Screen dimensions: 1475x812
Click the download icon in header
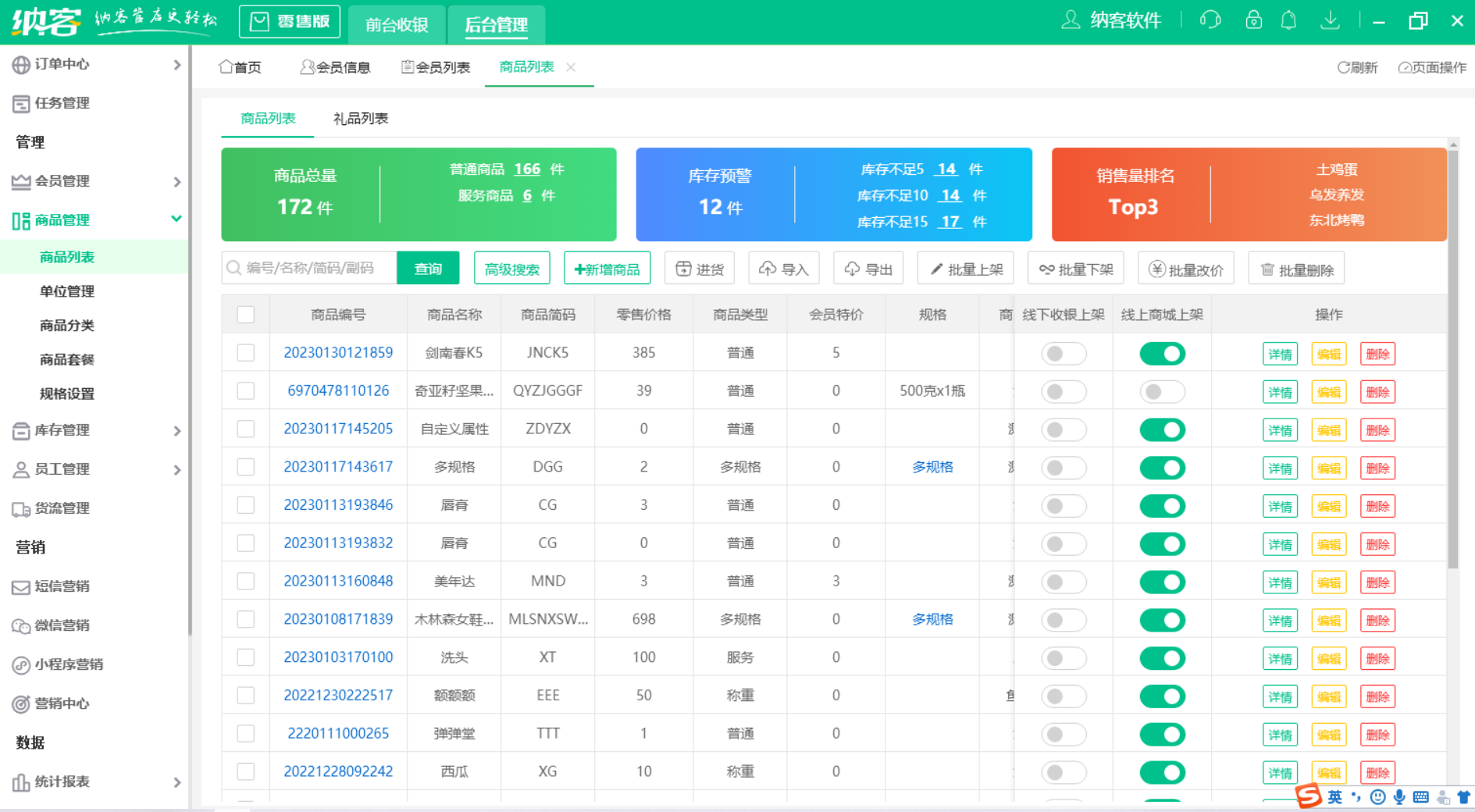coord(1330,20)
